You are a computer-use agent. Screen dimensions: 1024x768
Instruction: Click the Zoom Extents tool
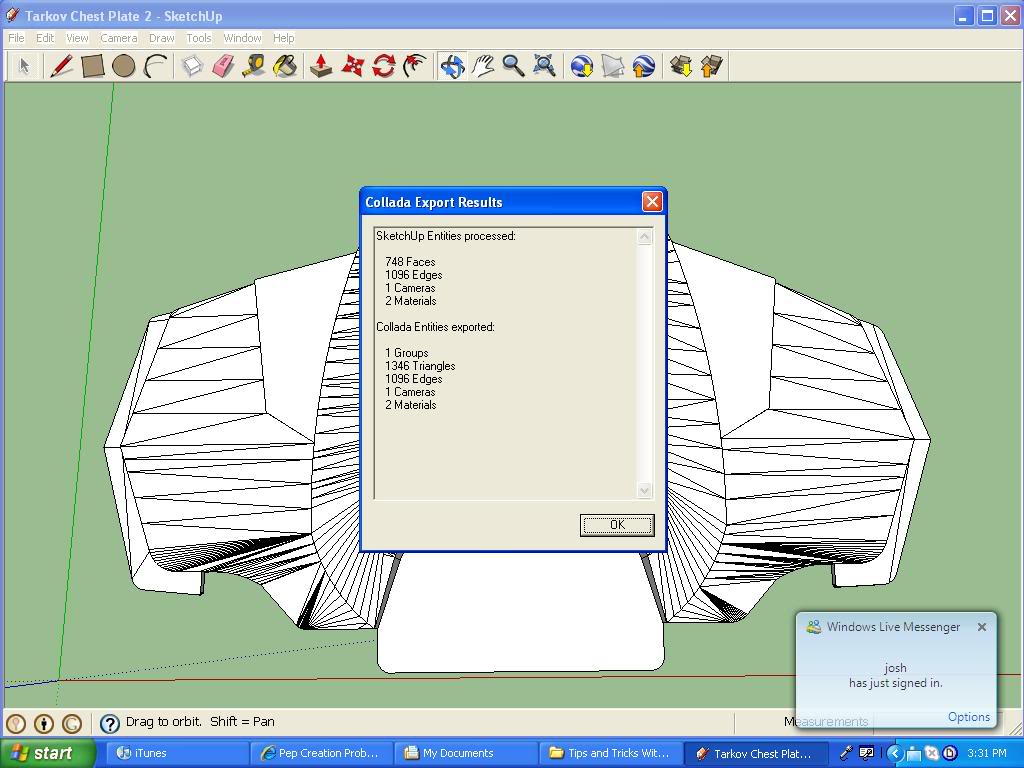pos(544,67)
